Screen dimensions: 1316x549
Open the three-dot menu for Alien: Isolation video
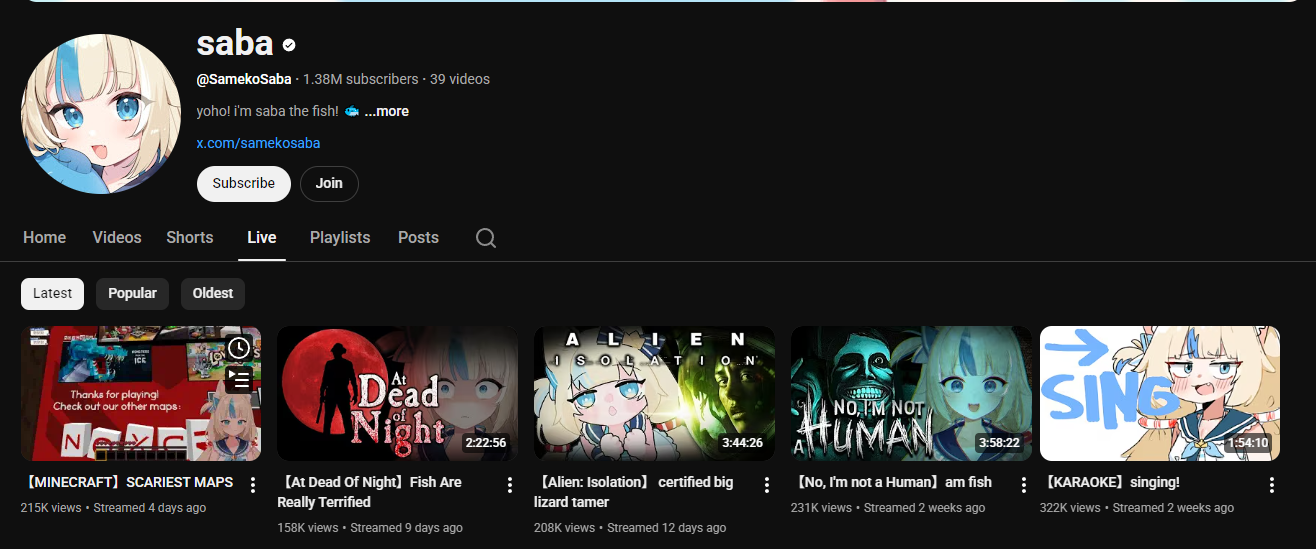click(x=767, y=485)
